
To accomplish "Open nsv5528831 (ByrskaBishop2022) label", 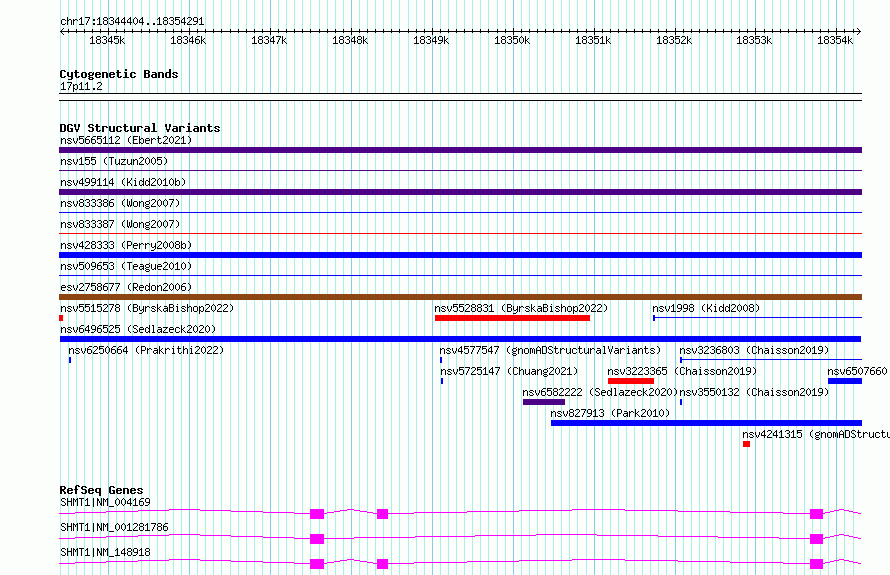I will [x=521, y=308].
